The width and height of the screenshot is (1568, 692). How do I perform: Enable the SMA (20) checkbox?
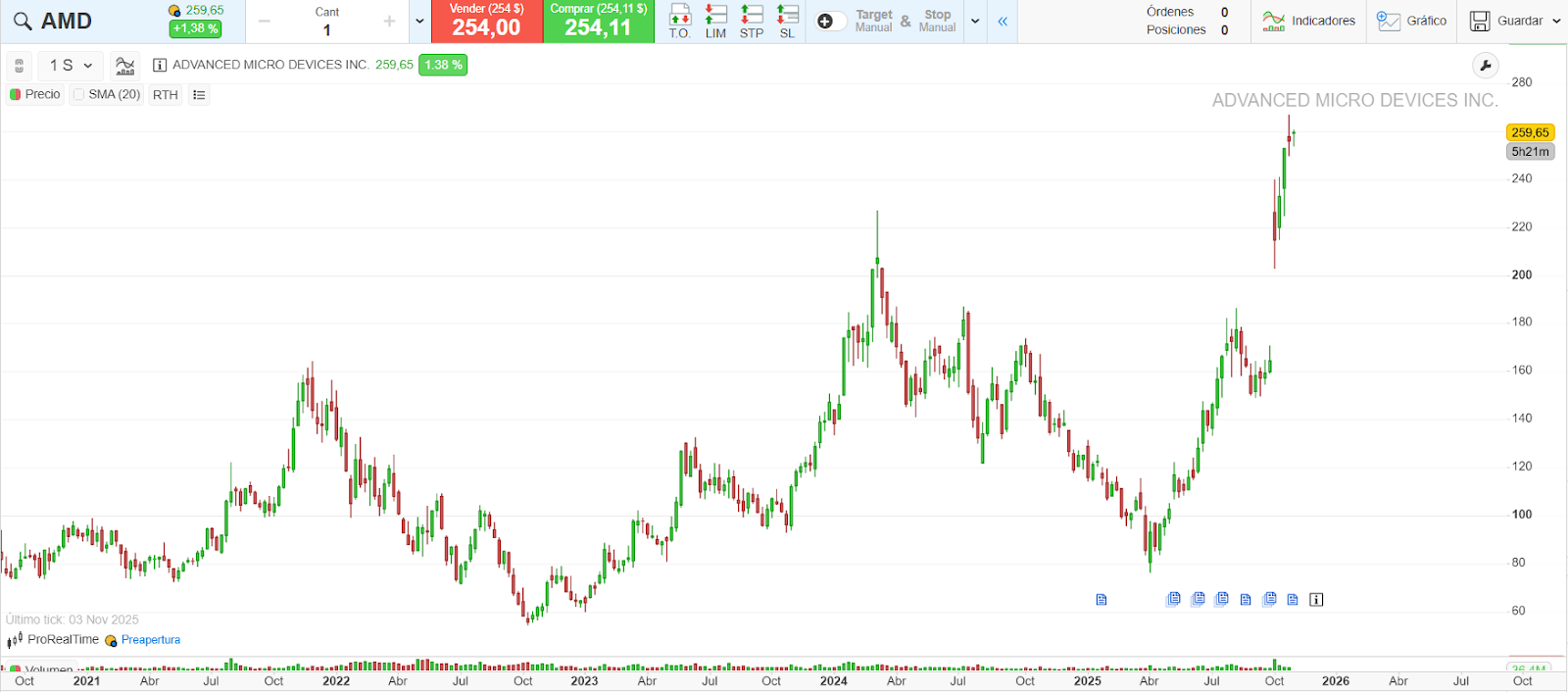(x=79, y=95)
